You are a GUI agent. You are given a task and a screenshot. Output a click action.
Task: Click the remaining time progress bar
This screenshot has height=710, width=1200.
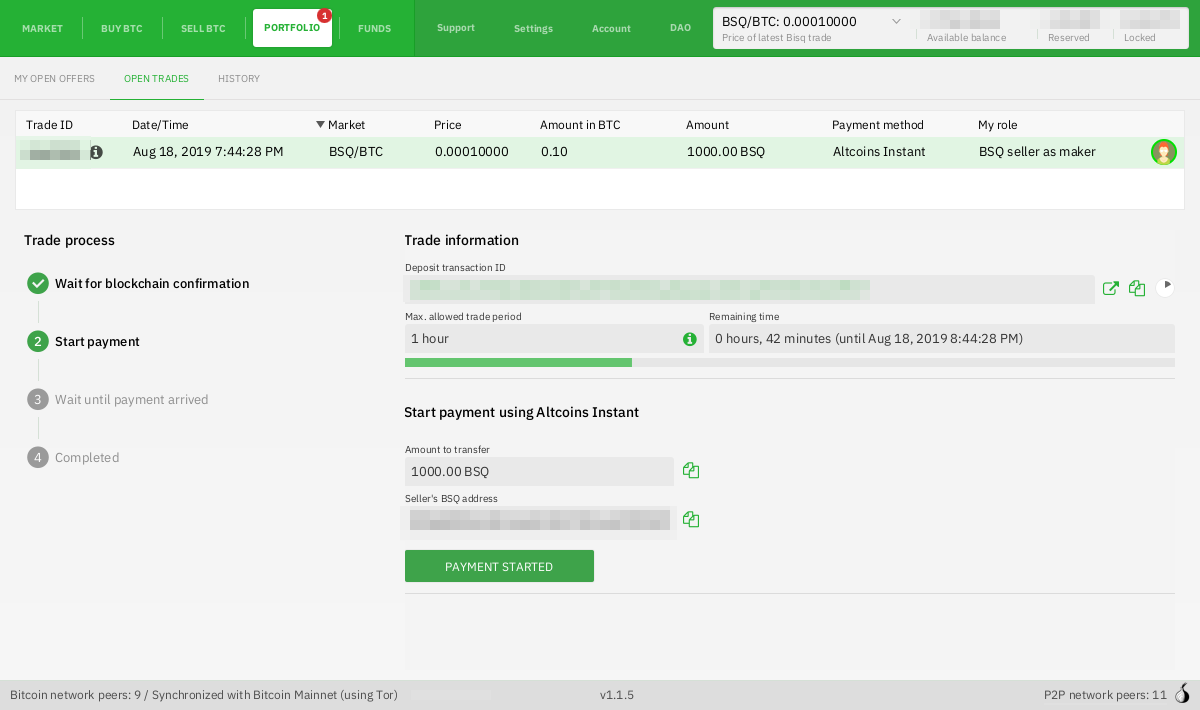(x=790, y=362)
